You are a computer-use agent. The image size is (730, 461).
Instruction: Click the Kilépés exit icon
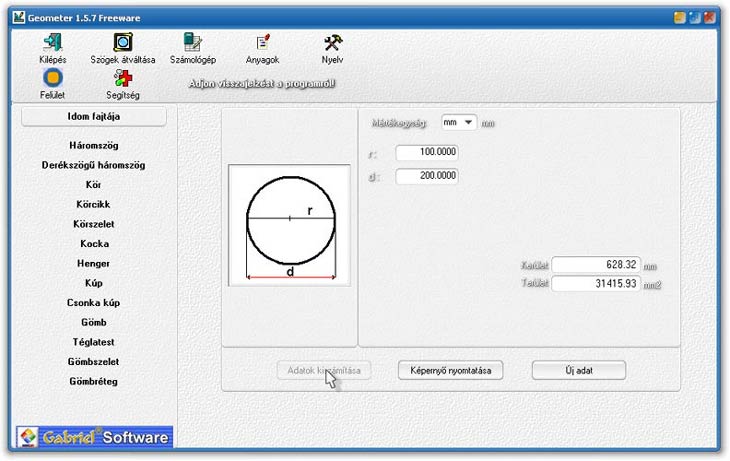(52, 42)
